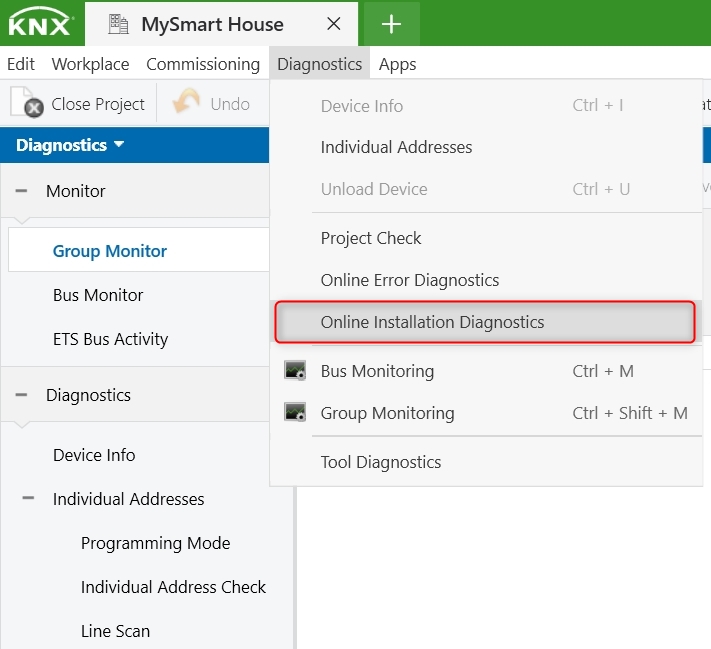The width and height of the screenshot is (711, 649).
Task: Choose Group Monitoring menu entry
Action: click(486, 413)
